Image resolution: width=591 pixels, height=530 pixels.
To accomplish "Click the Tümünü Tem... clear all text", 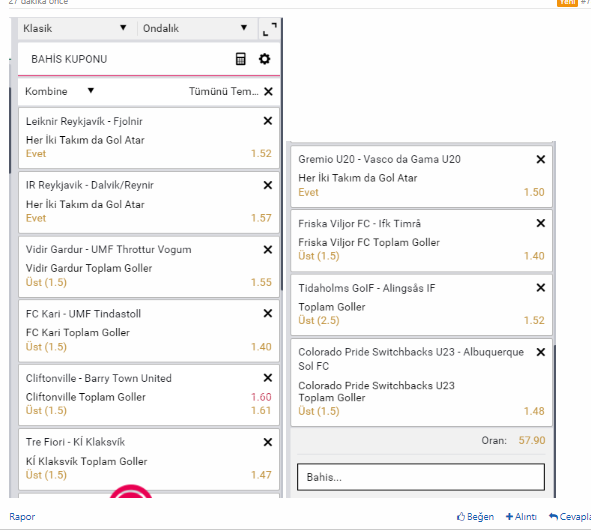I will point(224,91).
